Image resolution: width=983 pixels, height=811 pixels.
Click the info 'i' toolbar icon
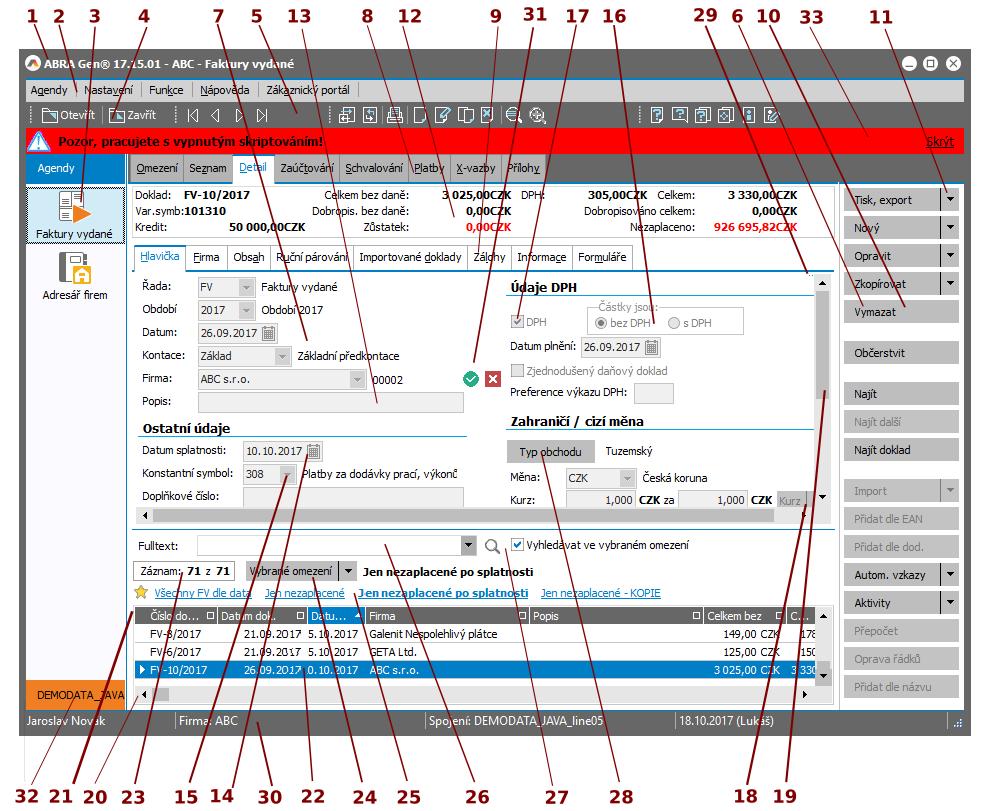(x=749, y=115)
